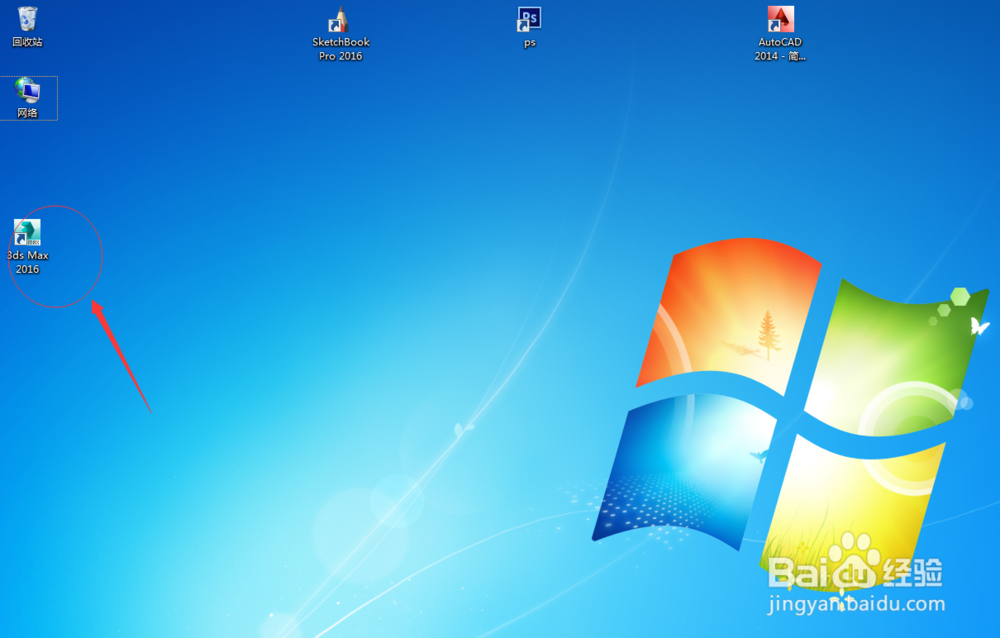Click the "SketchBook Pro 2016" icon label

coord(341,49)
